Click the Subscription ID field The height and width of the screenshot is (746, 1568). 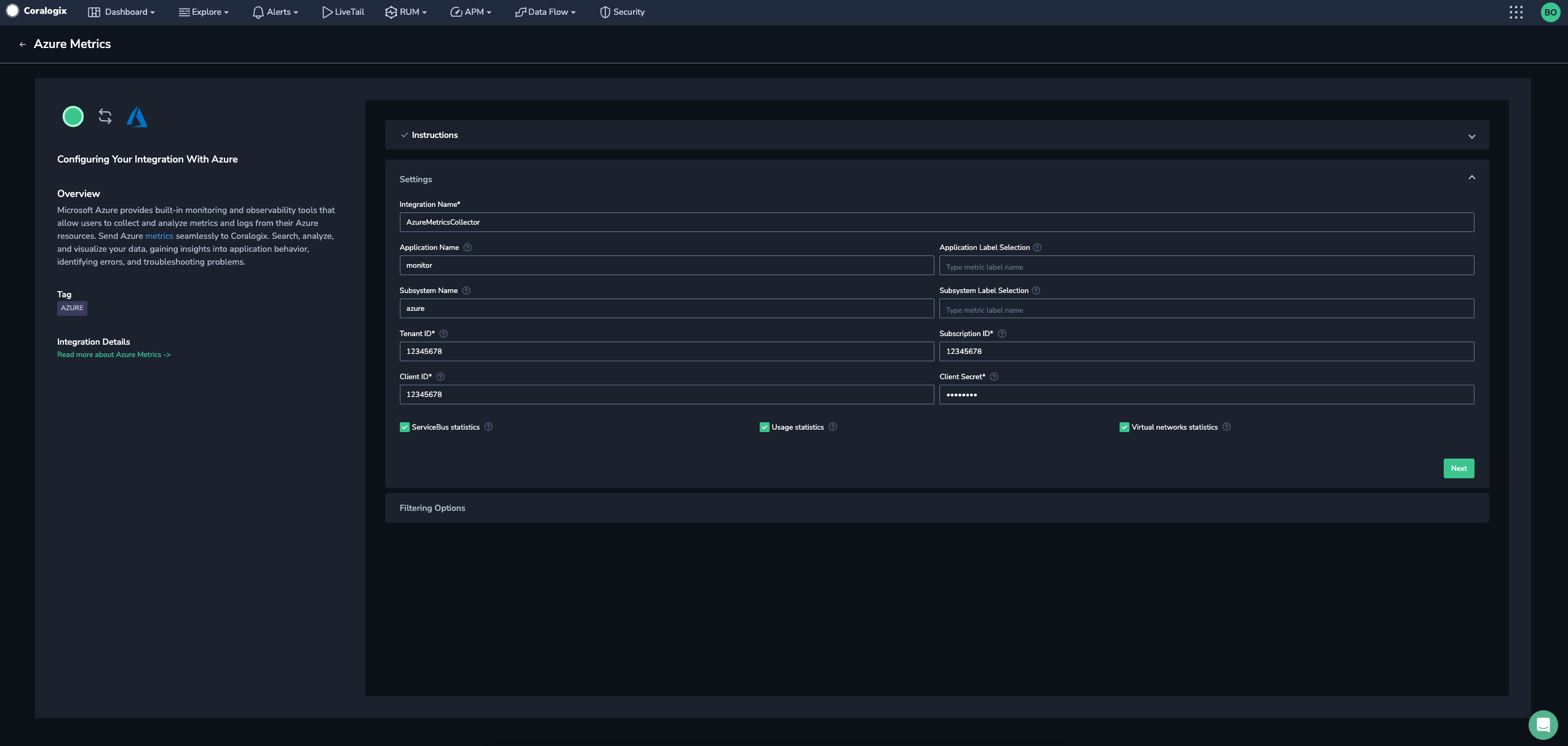1207,351
